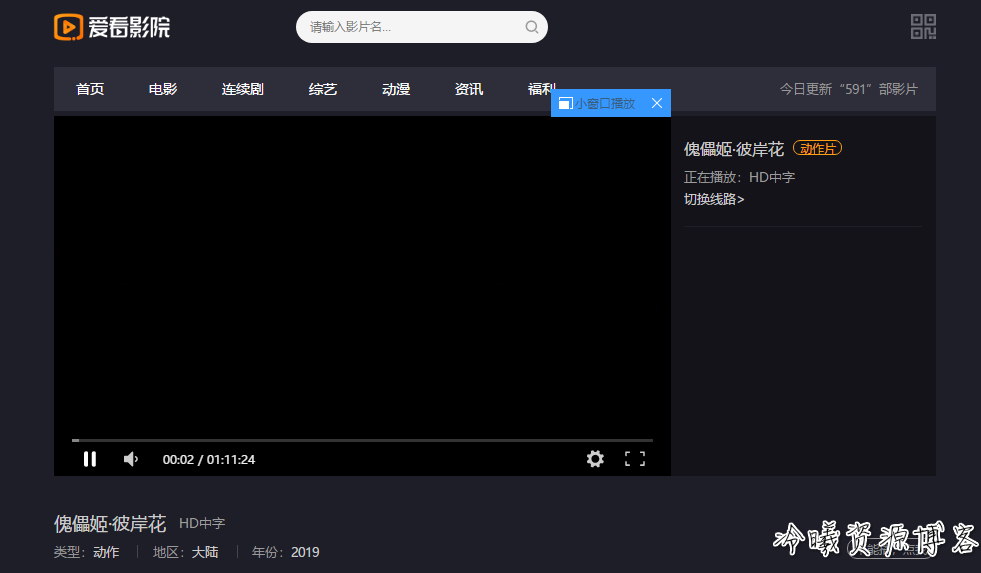Expand 切换线路 line switcher
The image size is (981, 573).
click(x=714, y=200)
